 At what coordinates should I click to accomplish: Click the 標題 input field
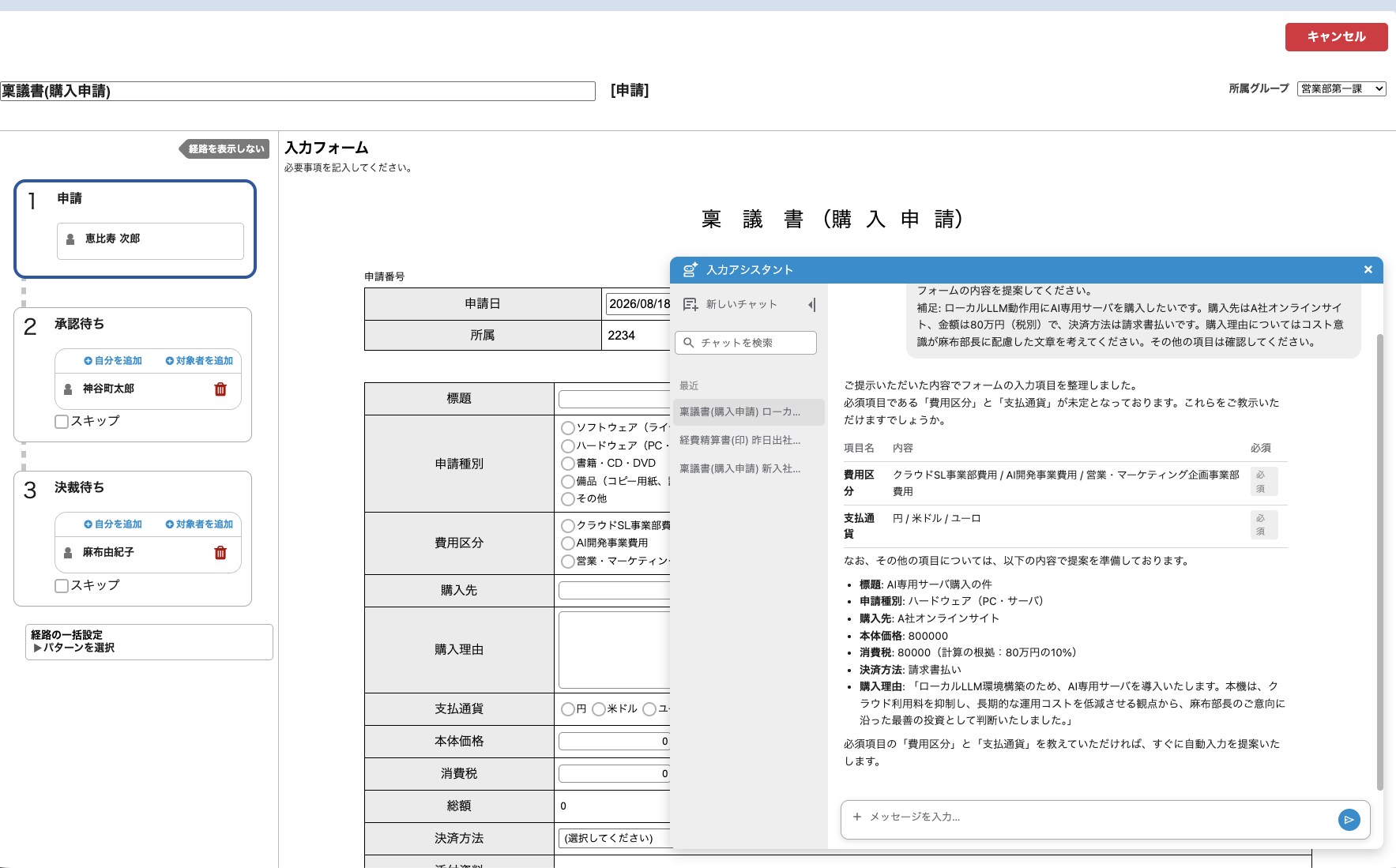point(615,399)
